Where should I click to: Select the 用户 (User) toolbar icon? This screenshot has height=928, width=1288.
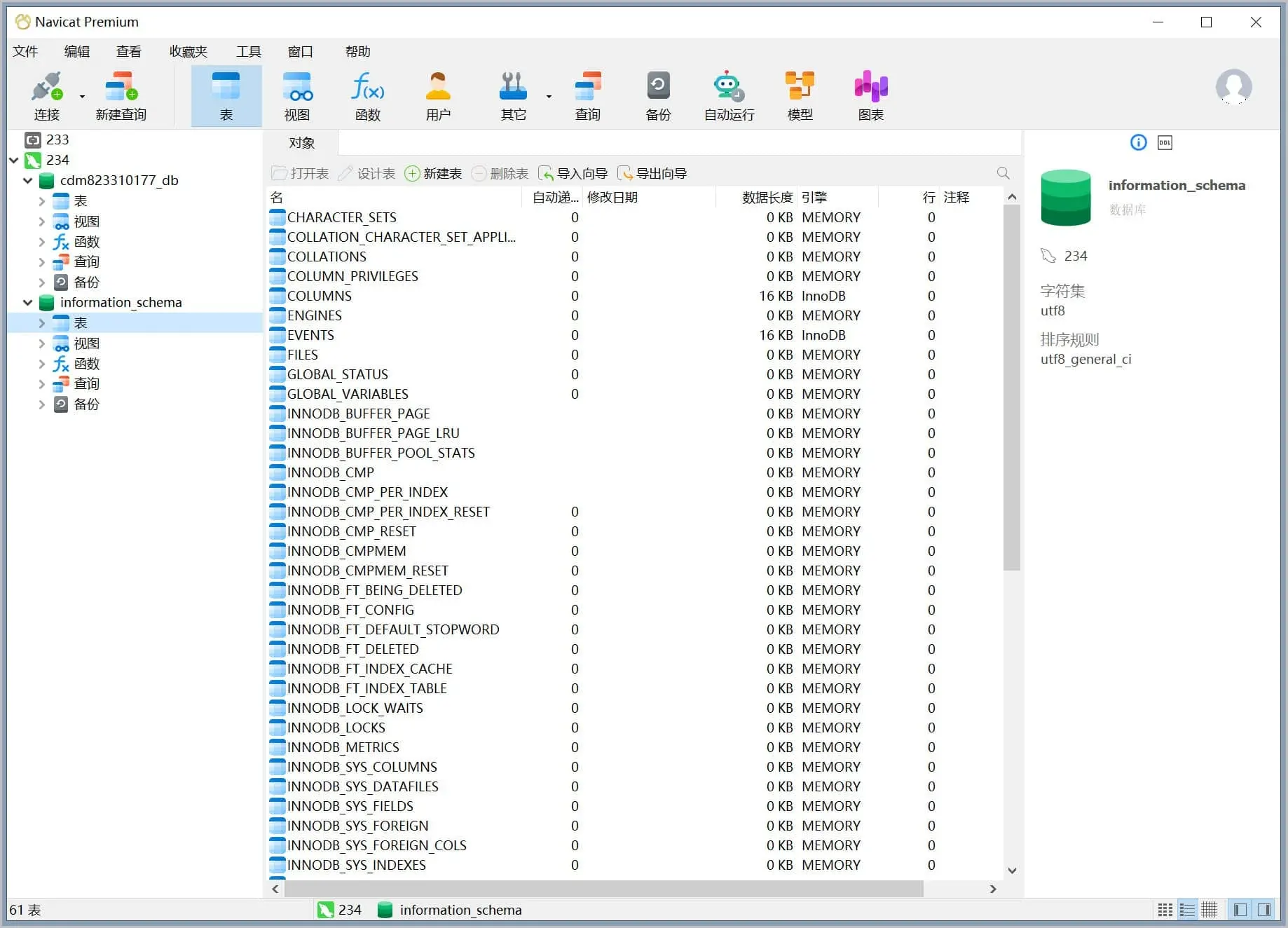tap(438, 96)
